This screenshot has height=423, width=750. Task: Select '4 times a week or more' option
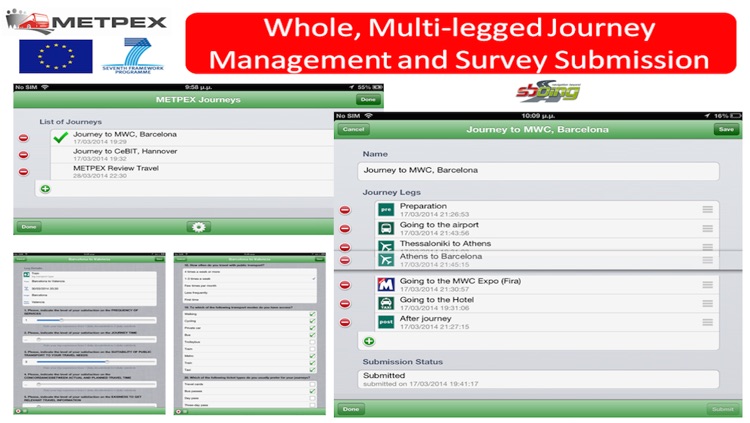click(x=250, y=271)
